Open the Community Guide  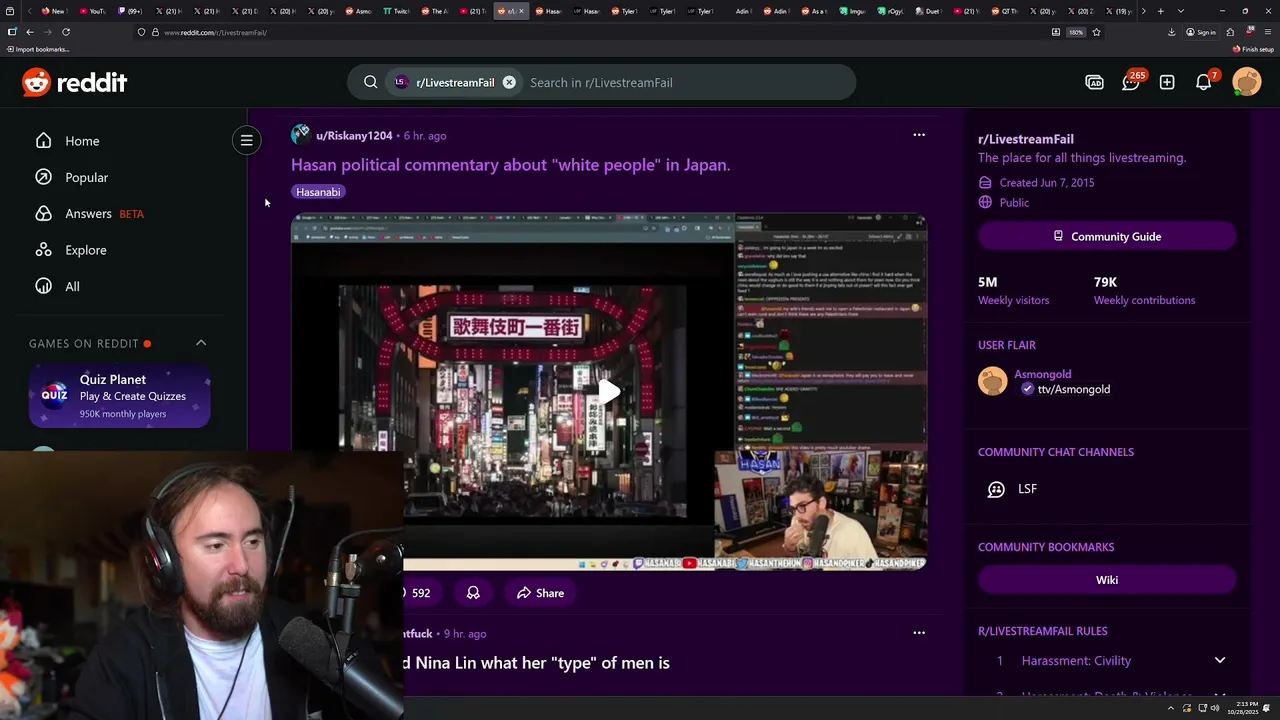click(1107, 236)
